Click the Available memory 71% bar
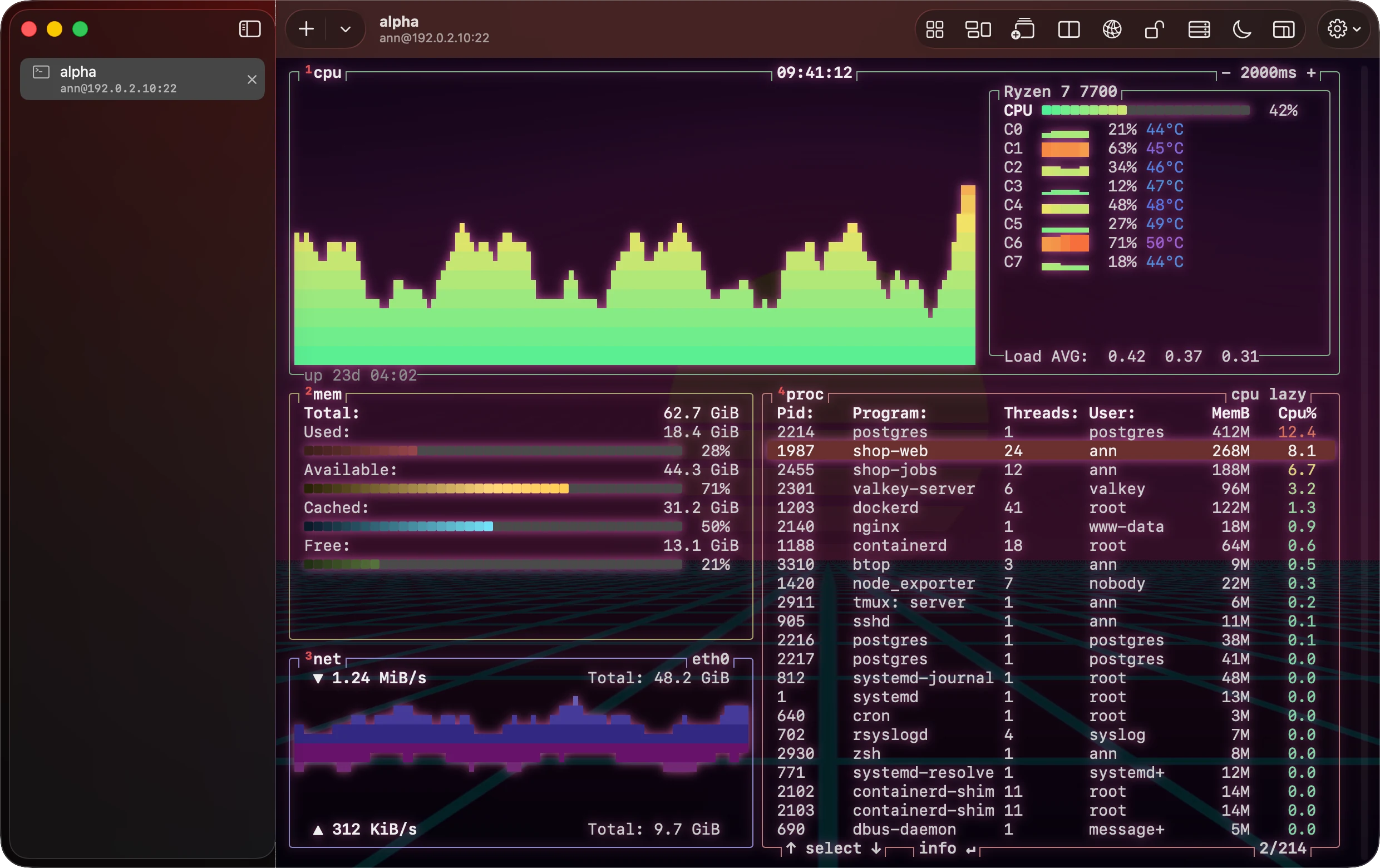The image size is (1380, 868). (x=493, y=489)
